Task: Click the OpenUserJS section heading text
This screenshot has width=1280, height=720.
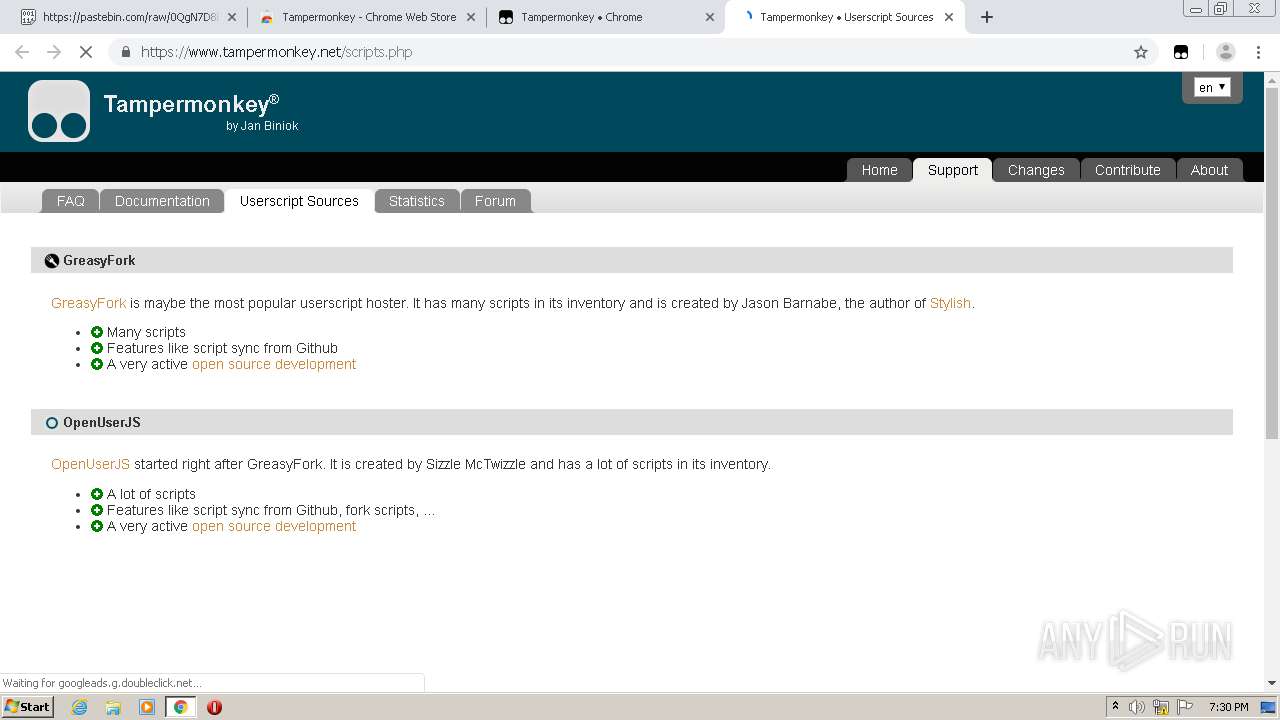Action: [102, 422]
